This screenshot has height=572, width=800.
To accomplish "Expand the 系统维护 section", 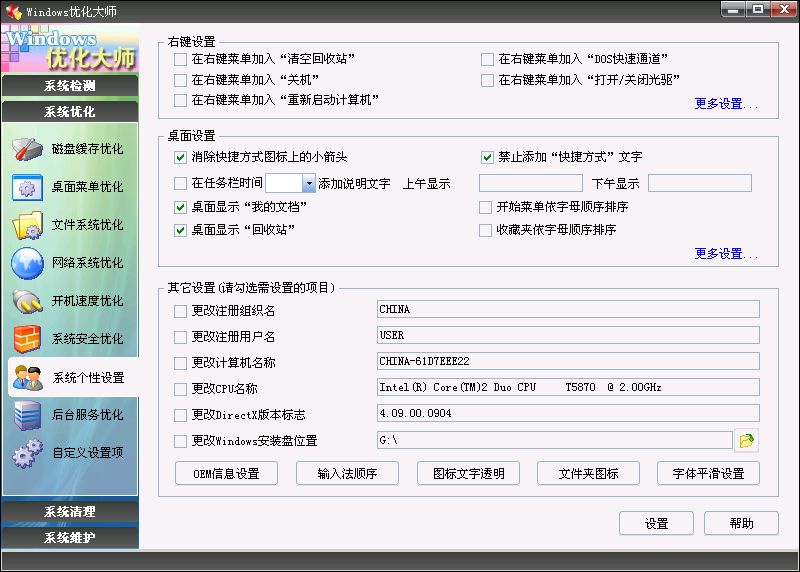I will tap(70, 537).
